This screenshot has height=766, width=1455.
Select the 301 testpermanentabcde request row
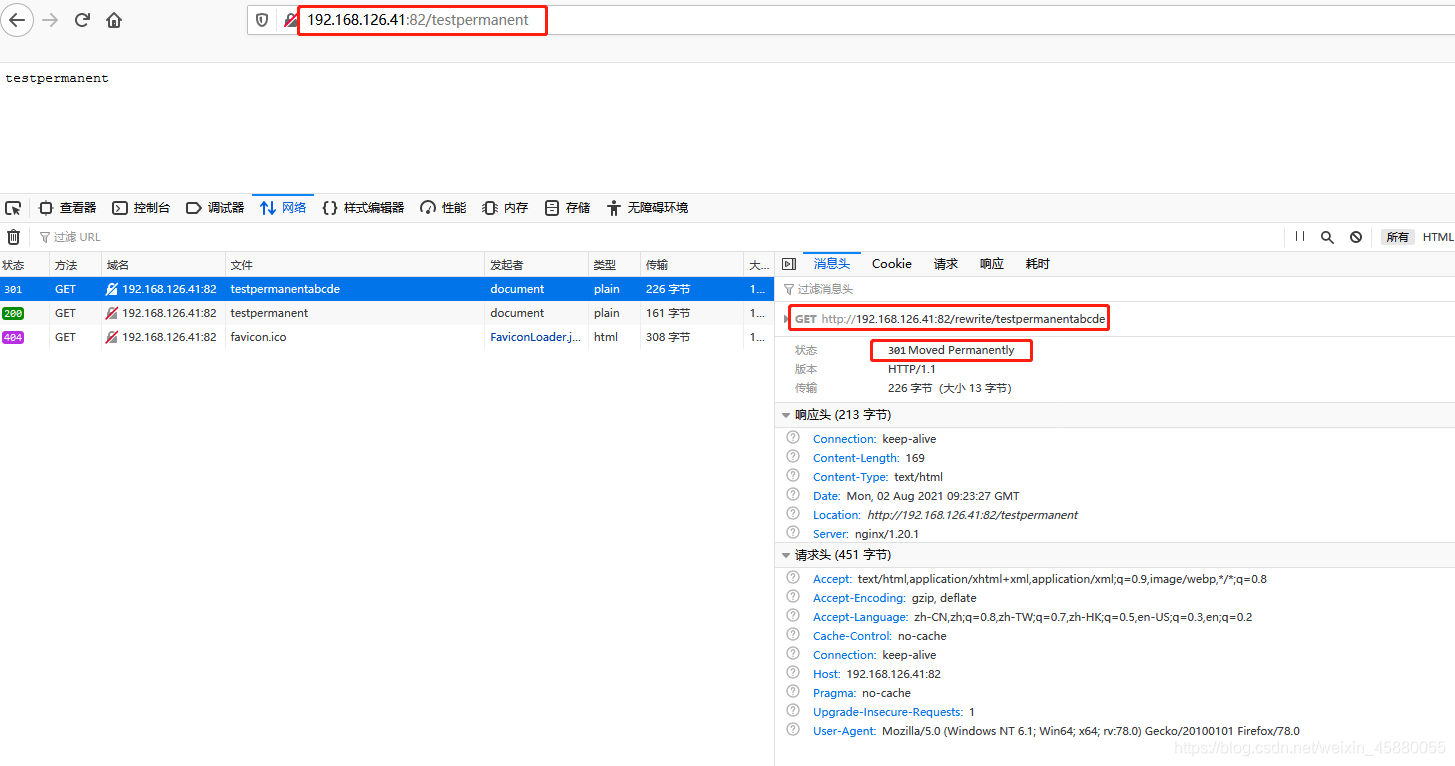point(387,289)
